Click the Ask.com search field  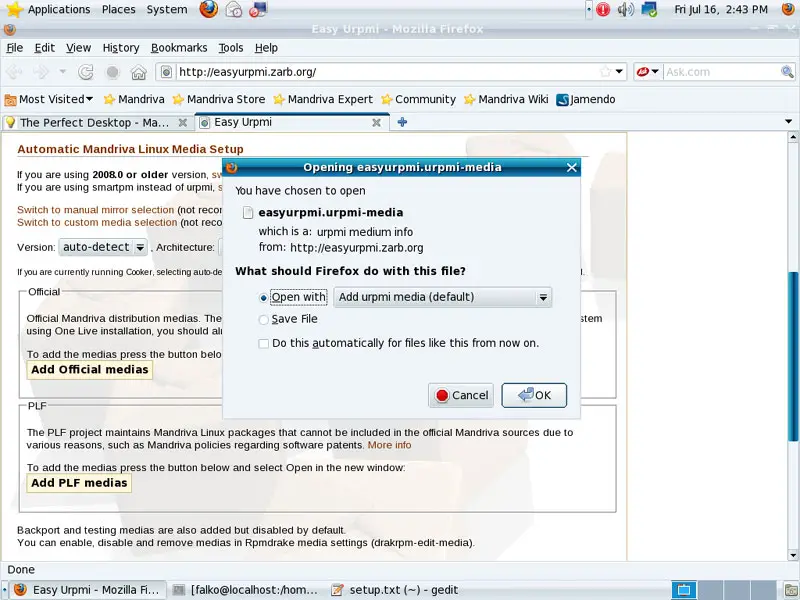coord(722,72)
